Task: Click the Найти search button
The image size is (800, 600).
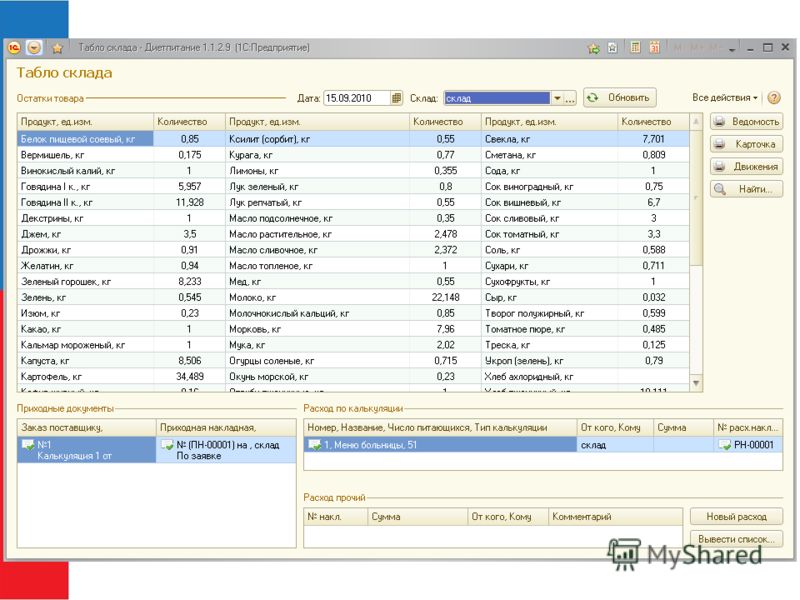Action: tap(746, 189)
